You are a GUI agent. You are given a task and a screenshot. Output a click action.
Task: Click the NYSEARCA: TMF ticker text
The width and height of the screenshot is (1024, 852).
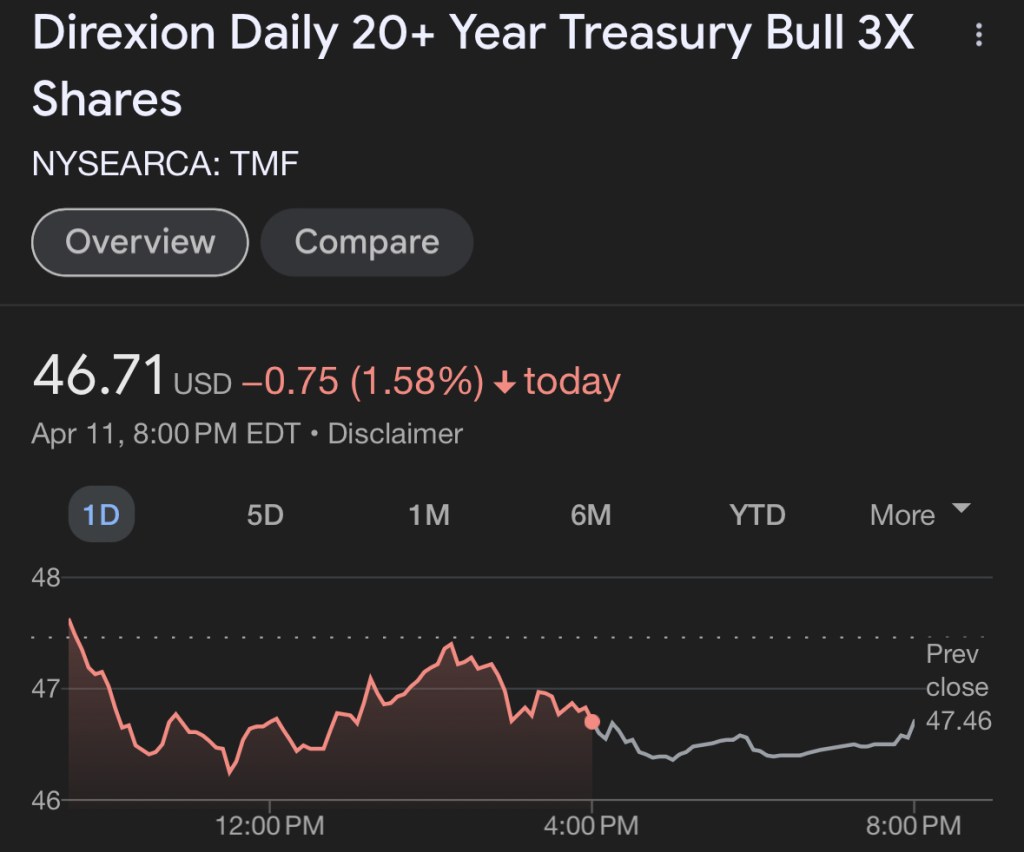[165, 163]
